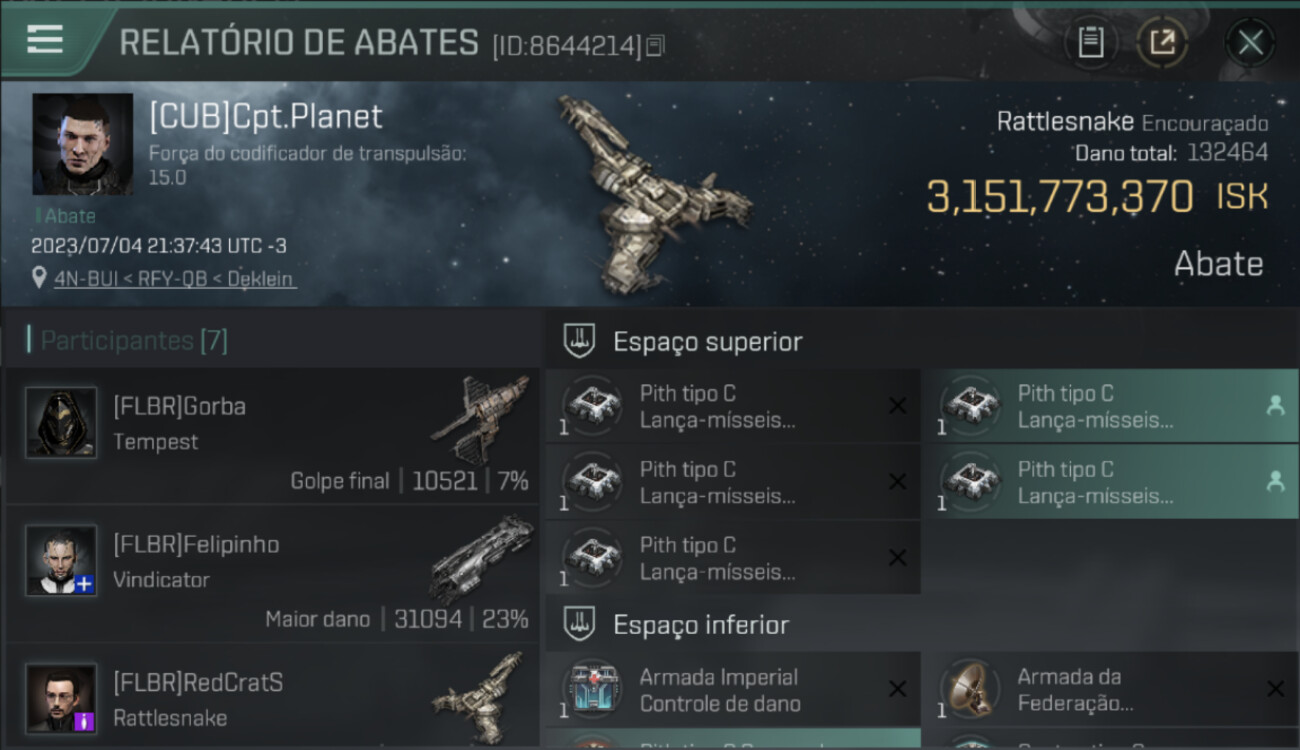The width and height of the screenshot is (1300, 750).
Task: Open Armada Imperial Controle de dano module
Action: (733, 689)
